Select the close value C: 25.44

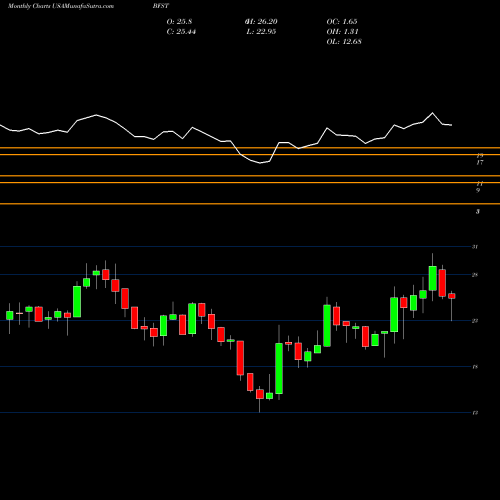[x=181, y=32]
